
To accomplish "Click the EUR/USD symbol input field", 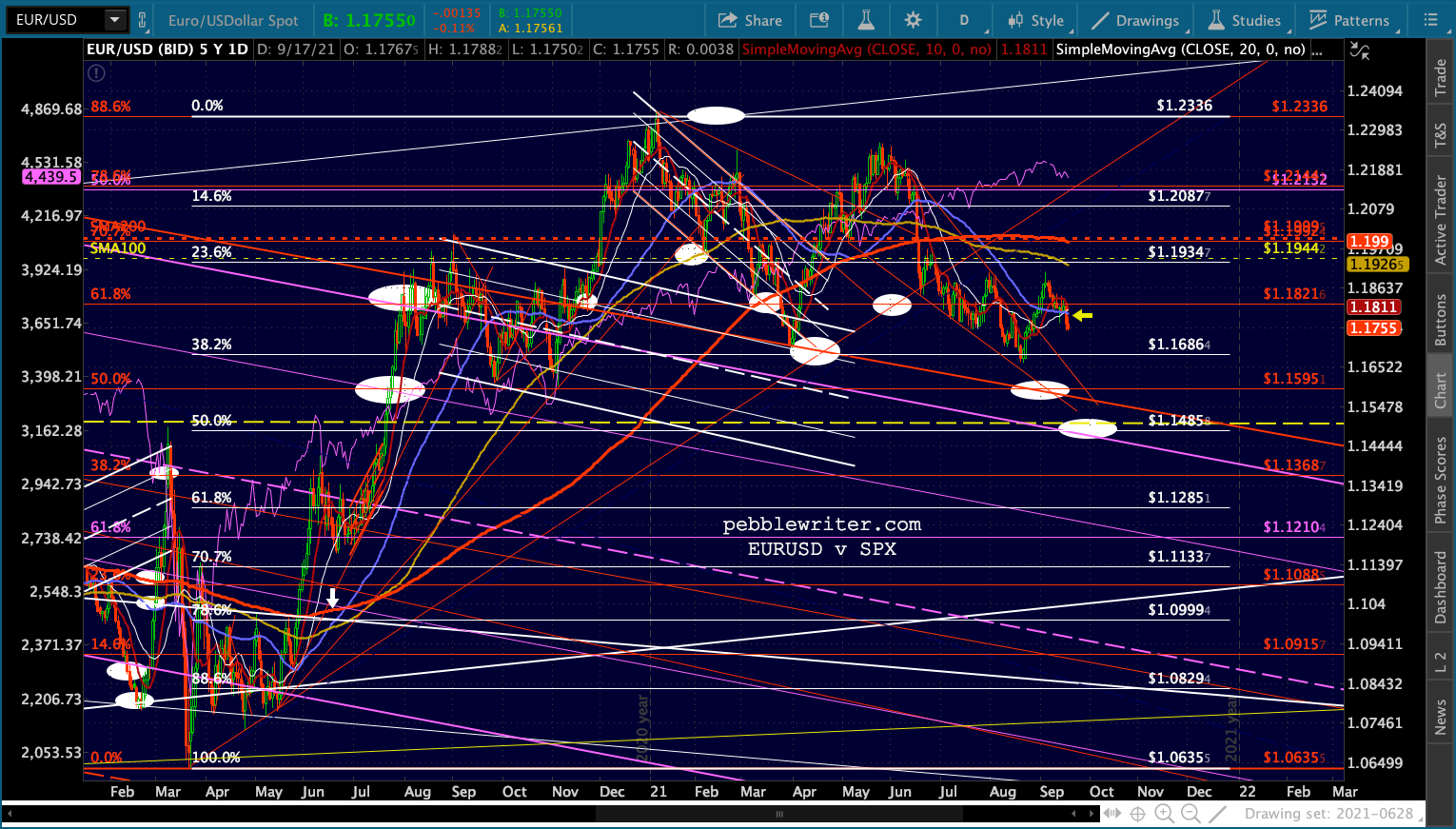I will pos(55,20).
